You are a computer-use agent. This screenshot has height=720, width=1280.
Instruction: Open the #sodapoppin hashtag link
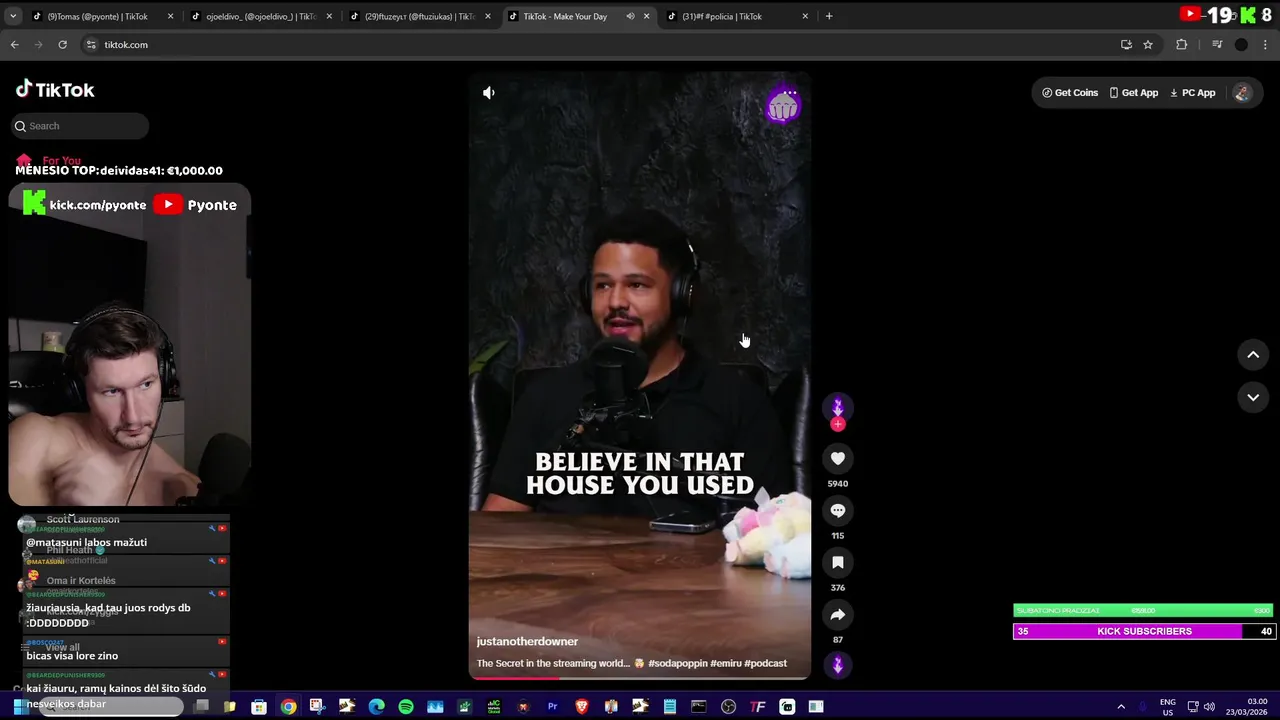677,664
